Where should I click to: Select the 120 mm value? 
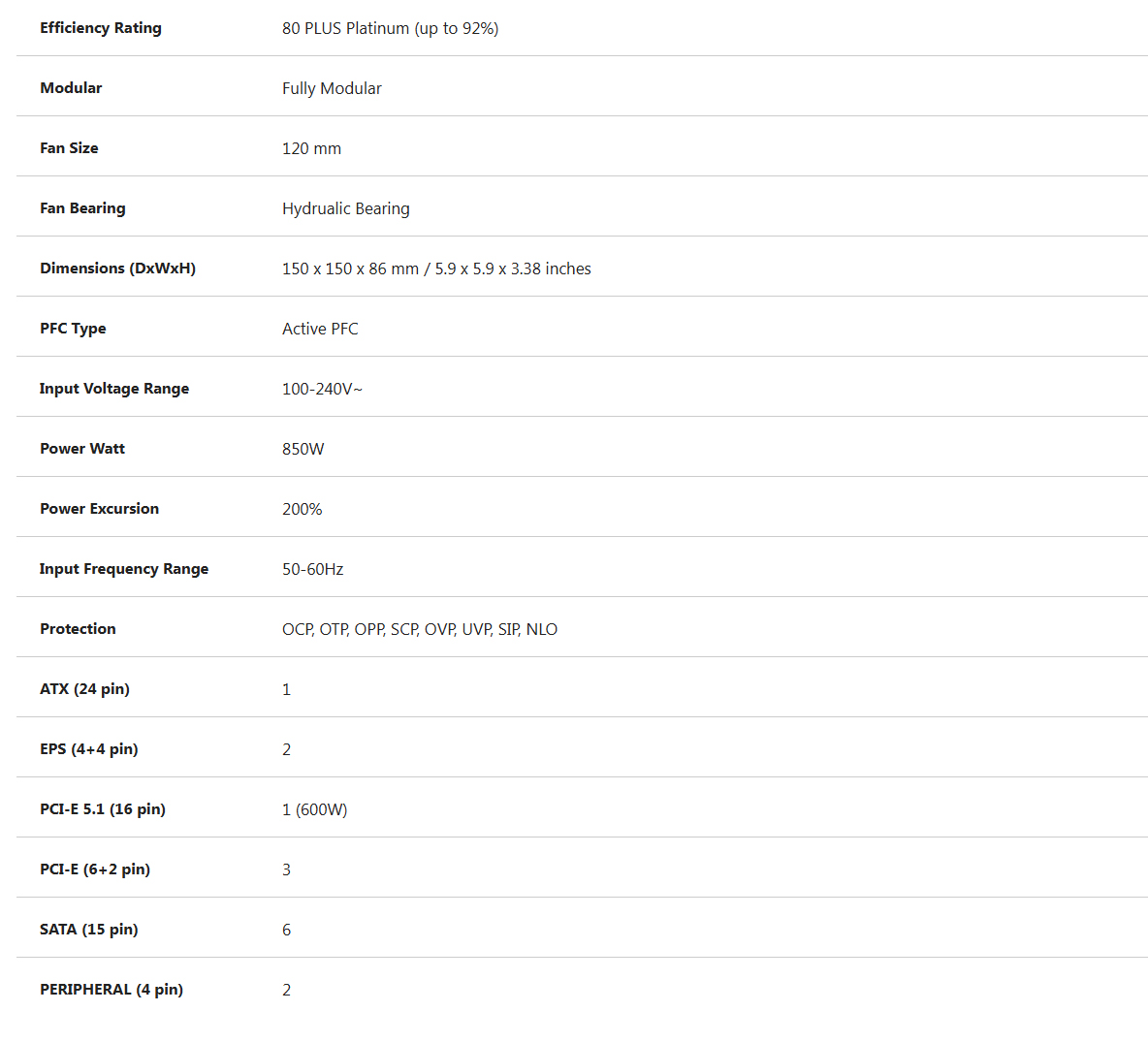pos(311,148)
